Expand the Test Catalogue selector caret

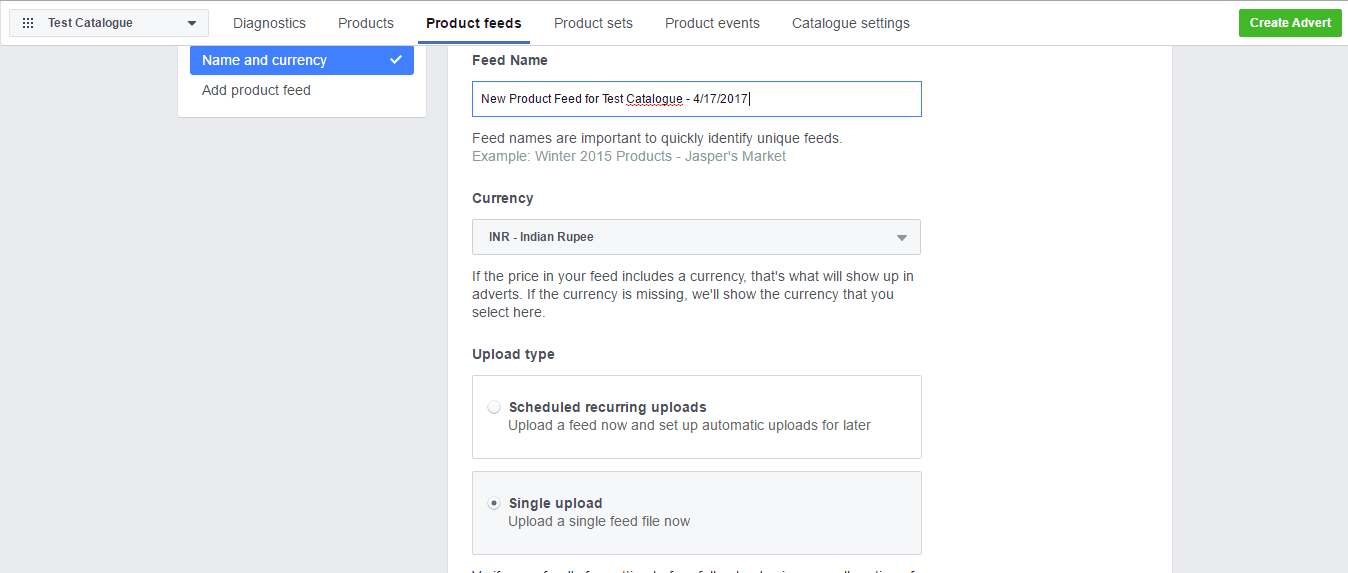pos(192,23)
